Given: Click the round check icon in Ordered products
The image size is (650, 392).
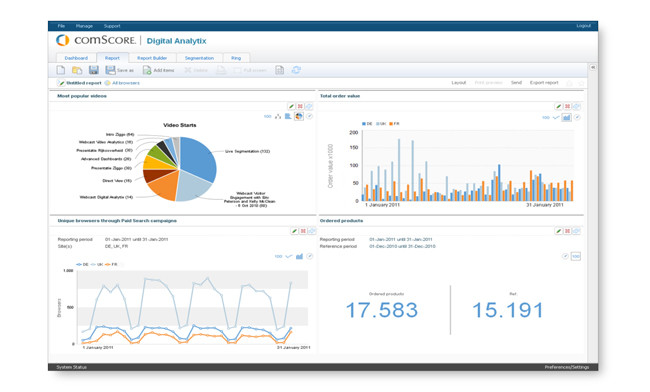Looking at the screenshot, I should pyautogui.click(x=565, y=256).
